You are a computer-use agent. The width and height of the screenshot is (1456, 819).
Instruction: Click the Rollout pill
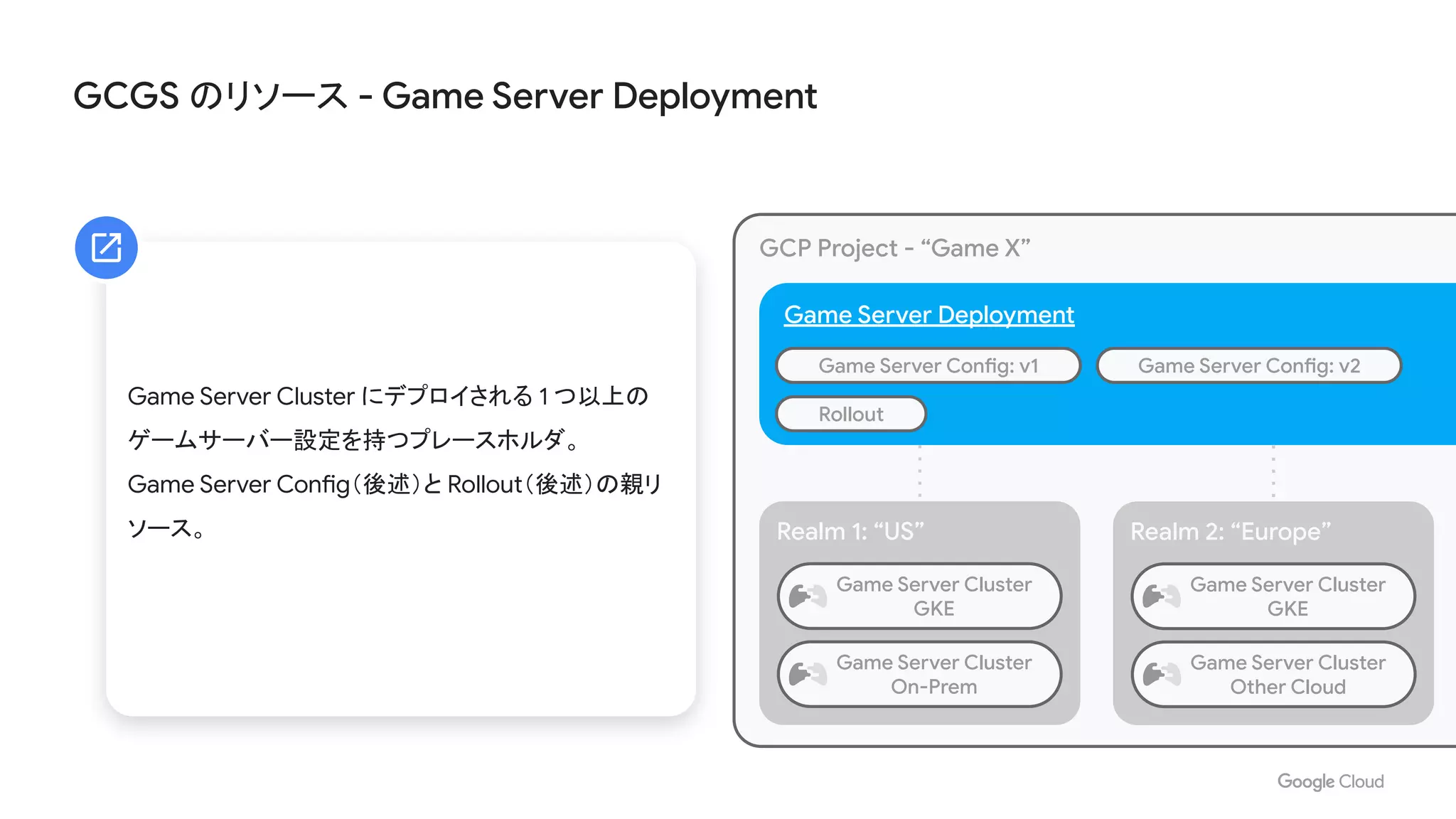[851, 414]
